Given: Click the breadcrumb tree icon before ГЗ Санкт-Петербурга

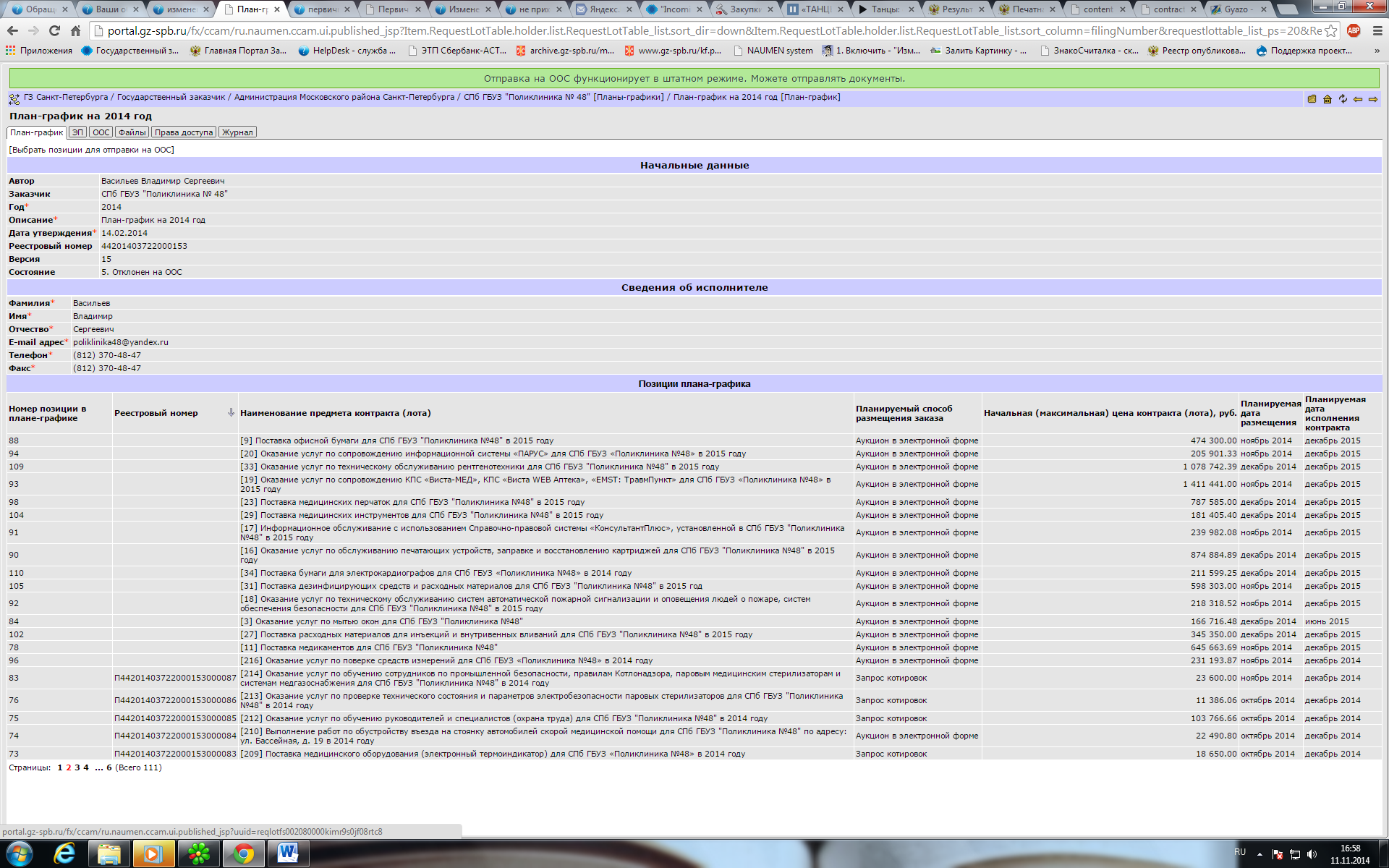Looking at the screenshot, I should (14, 98).
